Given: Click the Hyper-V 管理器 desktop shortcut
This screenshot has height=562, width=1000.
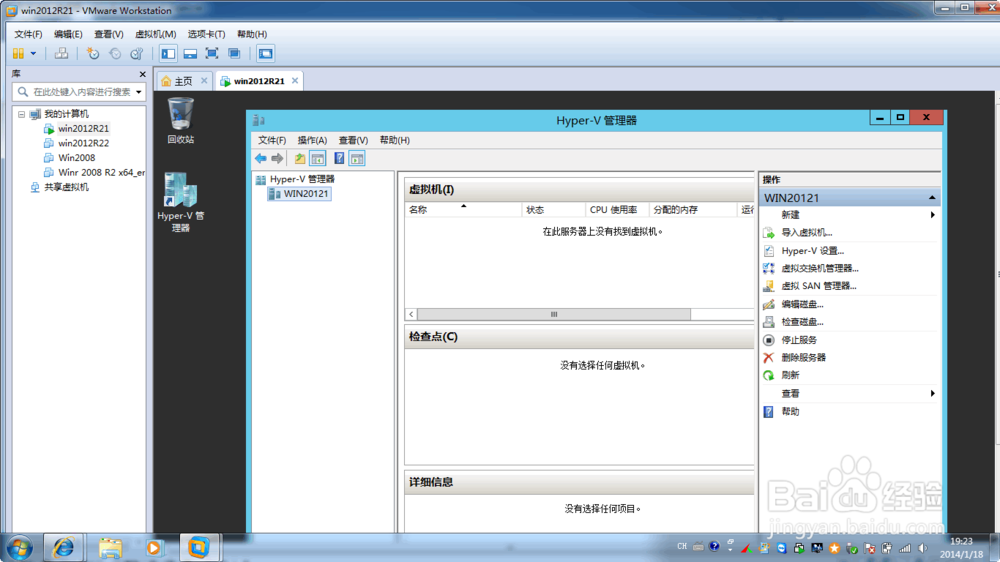Looking at the screenshot, I should tap(180, 202).
